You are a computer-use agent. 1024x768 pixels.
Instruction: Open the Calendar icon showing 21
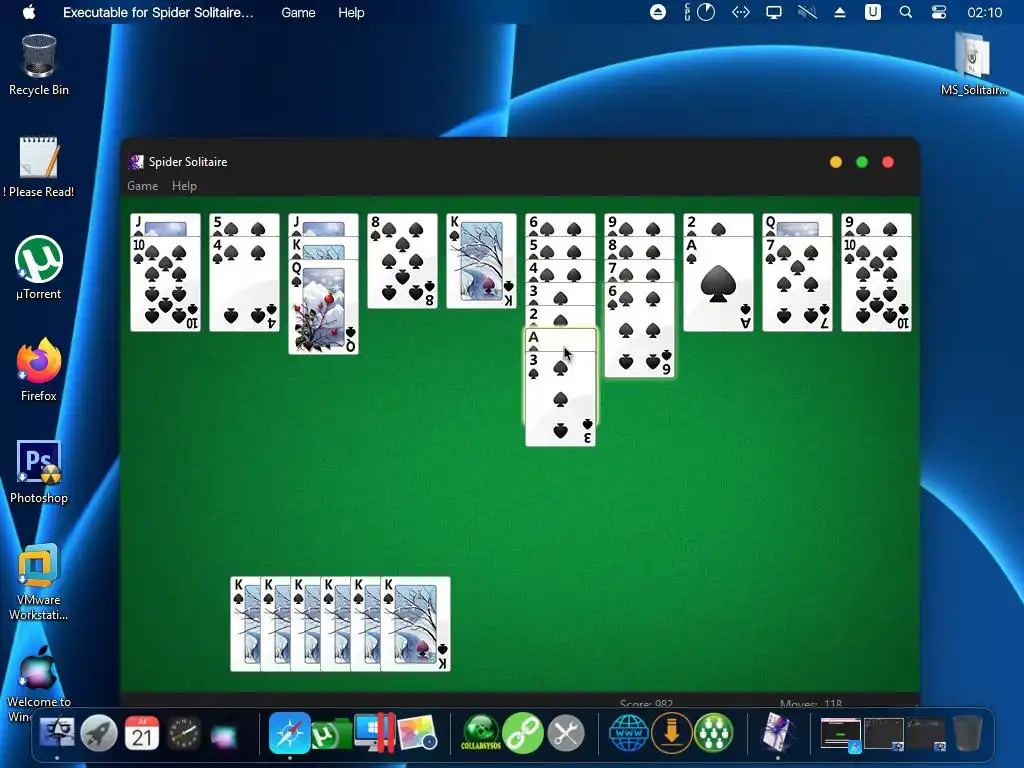tap(142, 733)
